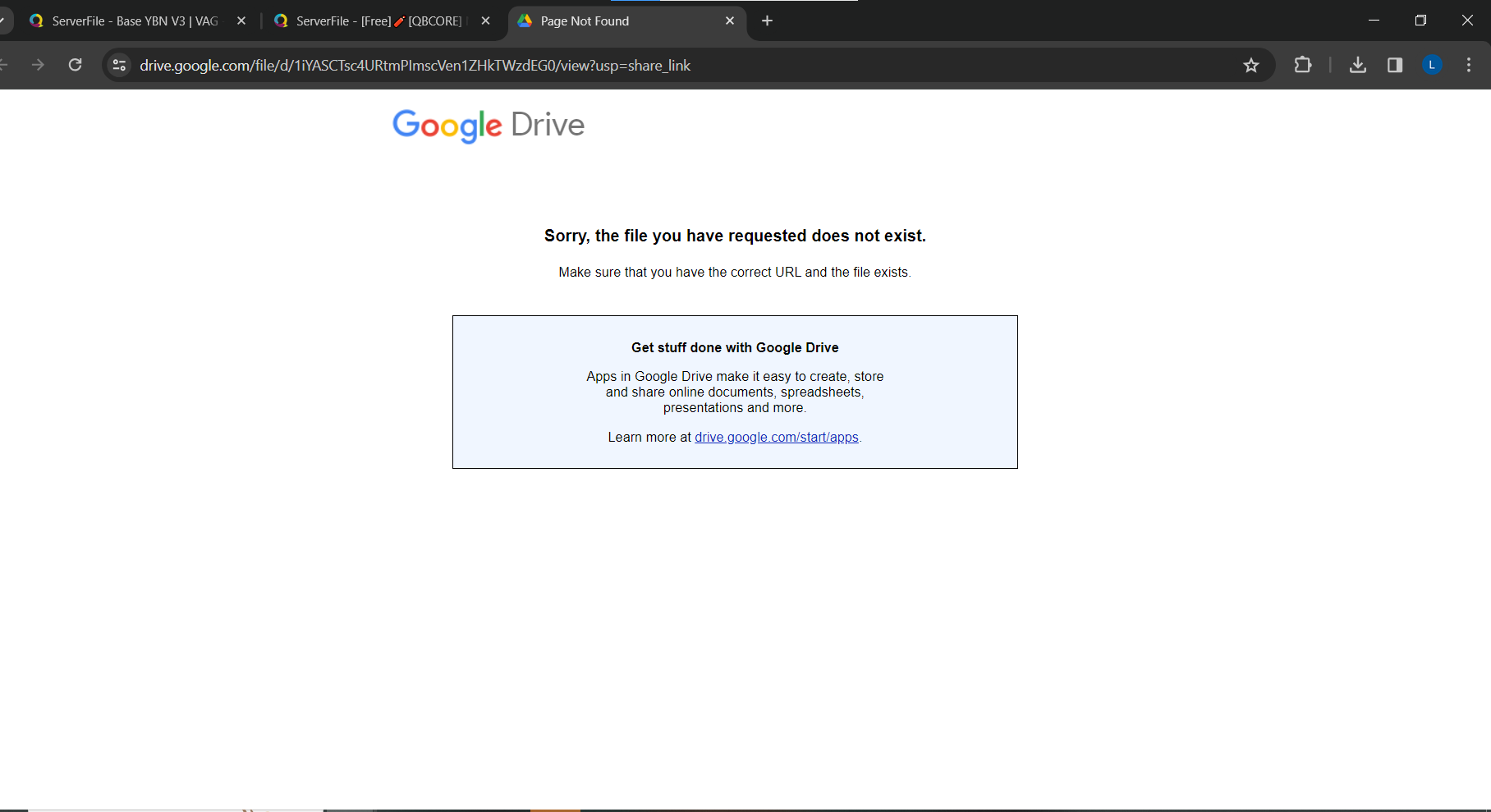
Task: Minimize the Chrome window
Action: pos(1374,21)
